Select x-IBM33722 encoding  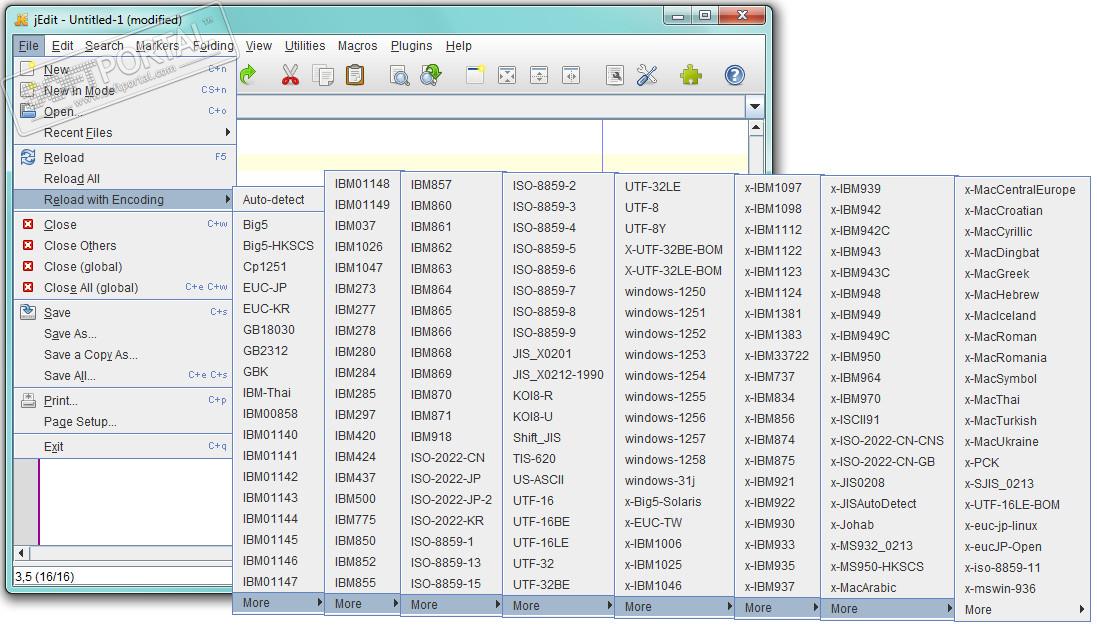click(x=777, y=355)
